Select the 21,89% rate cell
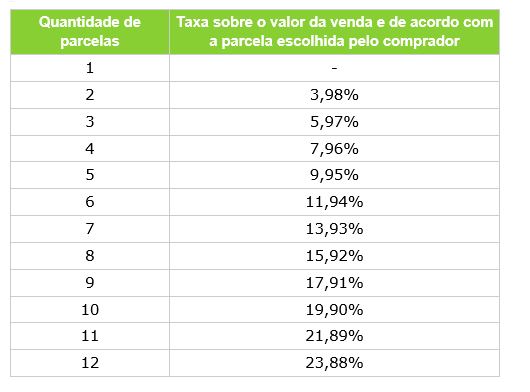The width and height of the screenshot is (530, 392). (334, 336)
